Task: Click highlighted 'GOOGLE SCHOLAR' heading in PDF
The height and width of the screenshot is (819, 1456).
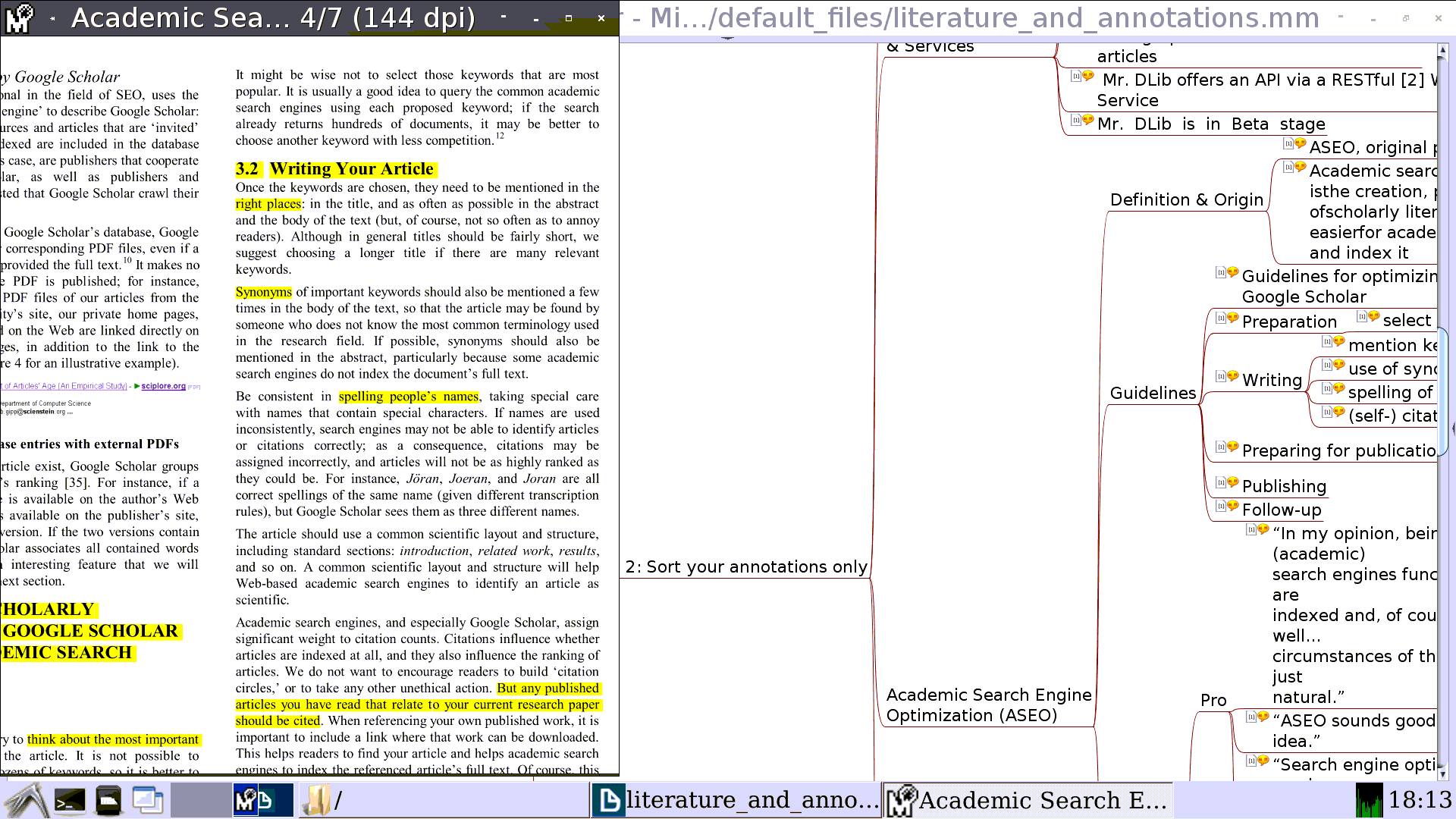Action: click(x=91, y=631)
